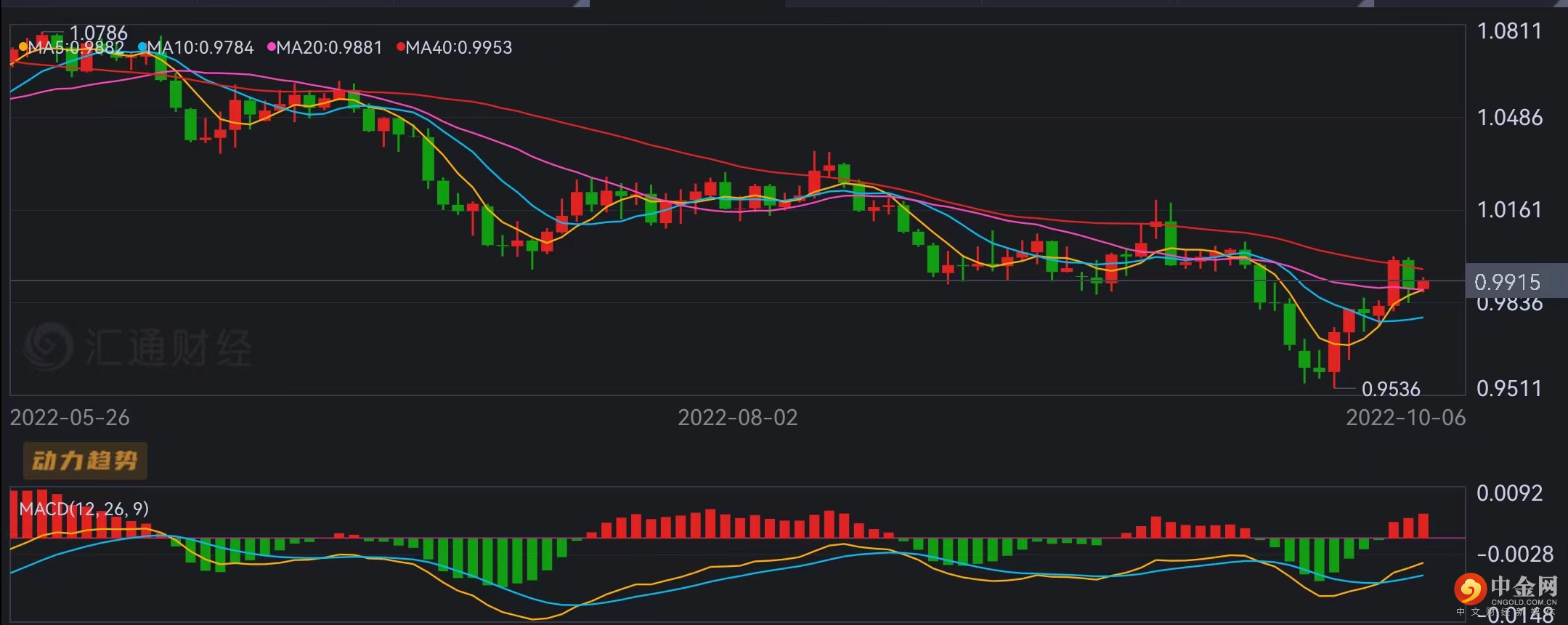Open the MACD(12, 26, 9) indicator label
This screenshot has height=625, width=1568.
point(84,509)
